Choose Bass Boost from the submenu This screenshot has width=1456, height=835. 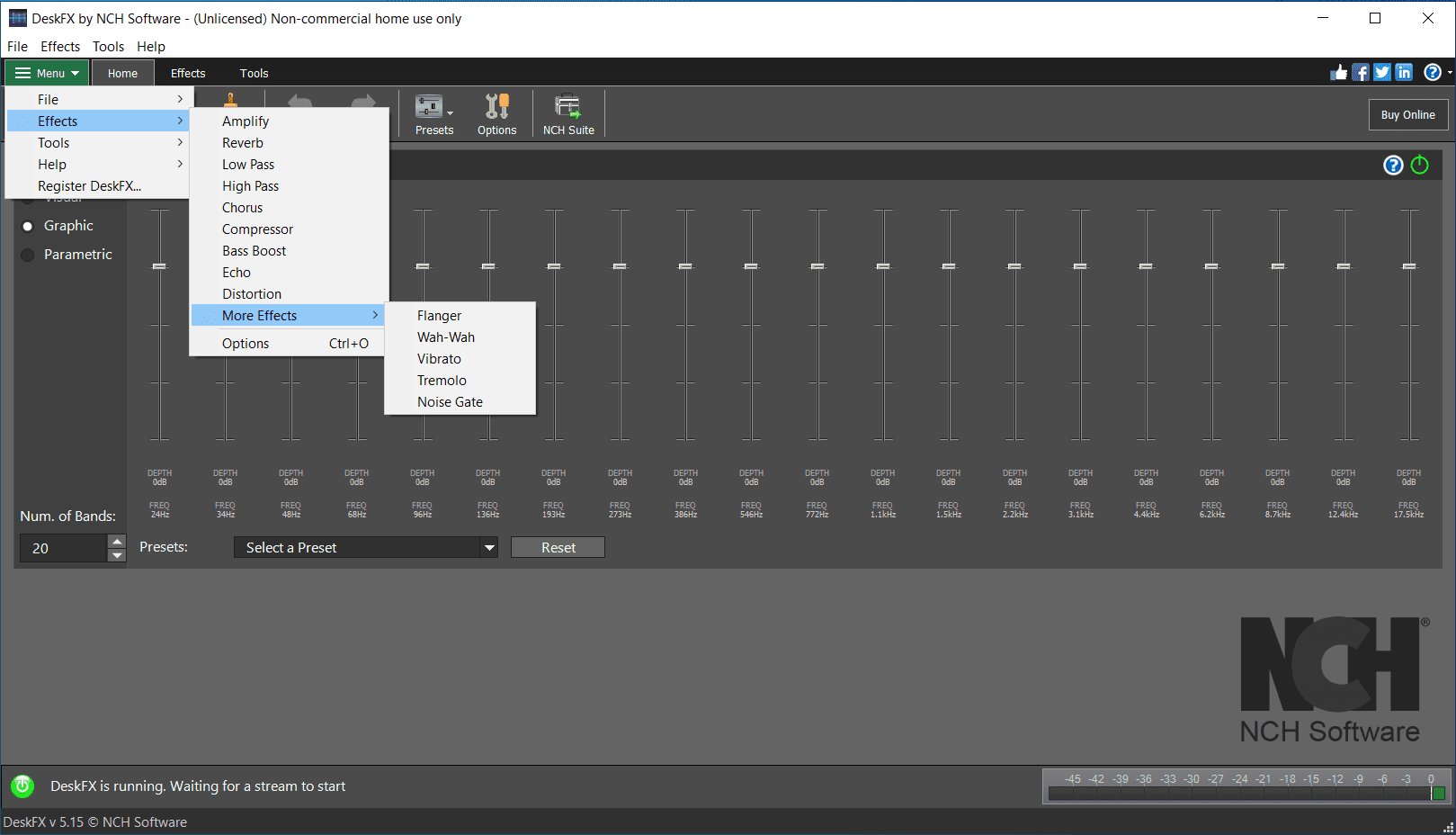(290, 251)
